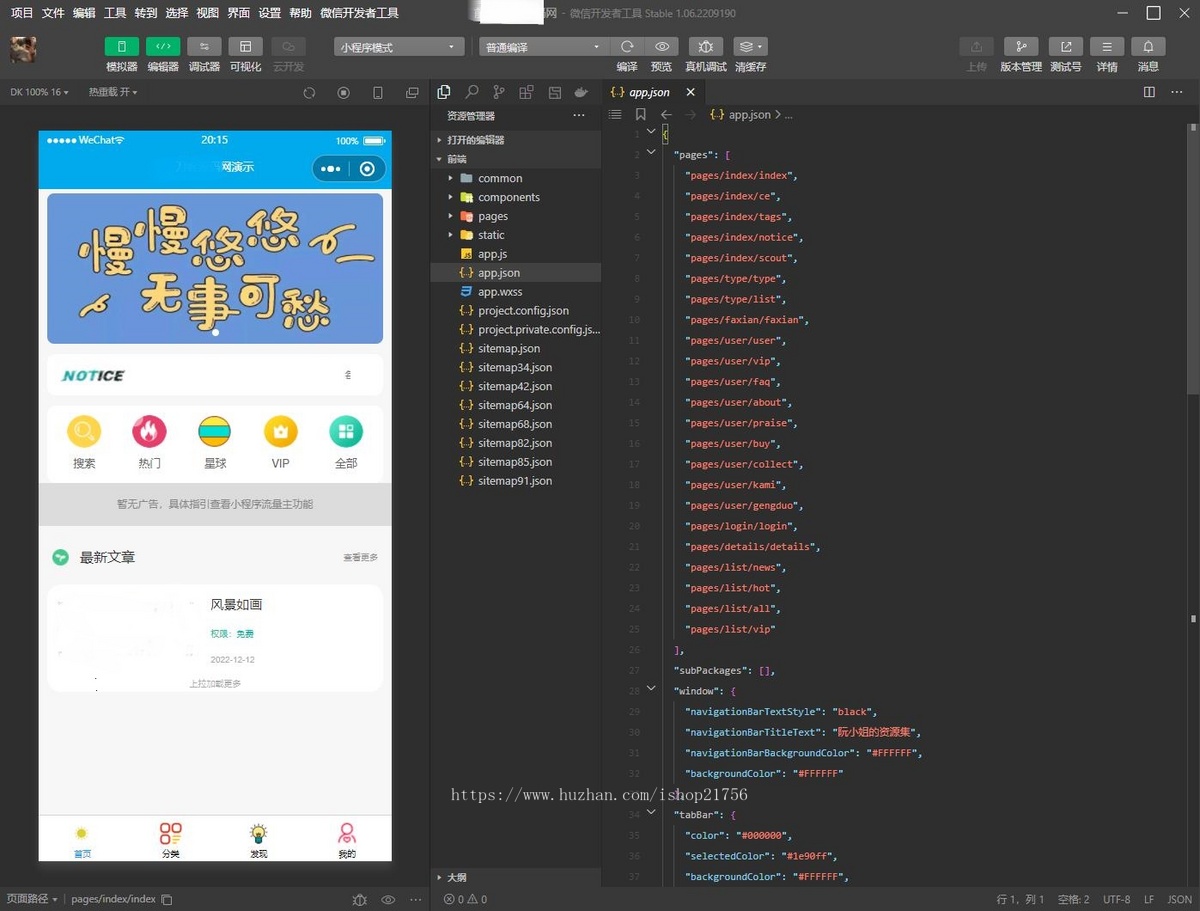Tap the VIP shortcut in simulator

point(280,442)
